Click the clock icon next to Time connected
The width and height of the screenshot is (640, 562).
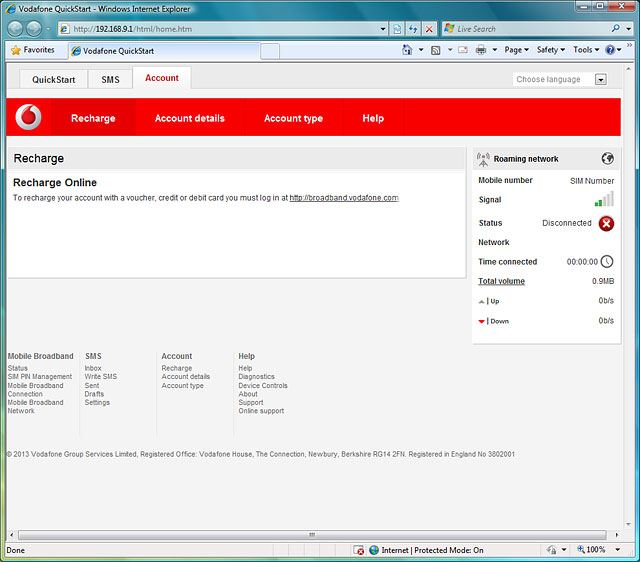pos(606,262)
